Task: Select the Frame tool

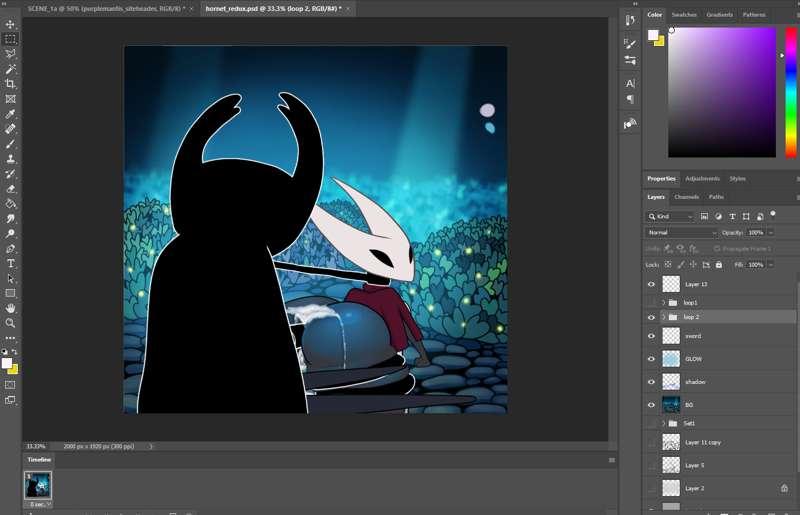Action: pos(10,99)
